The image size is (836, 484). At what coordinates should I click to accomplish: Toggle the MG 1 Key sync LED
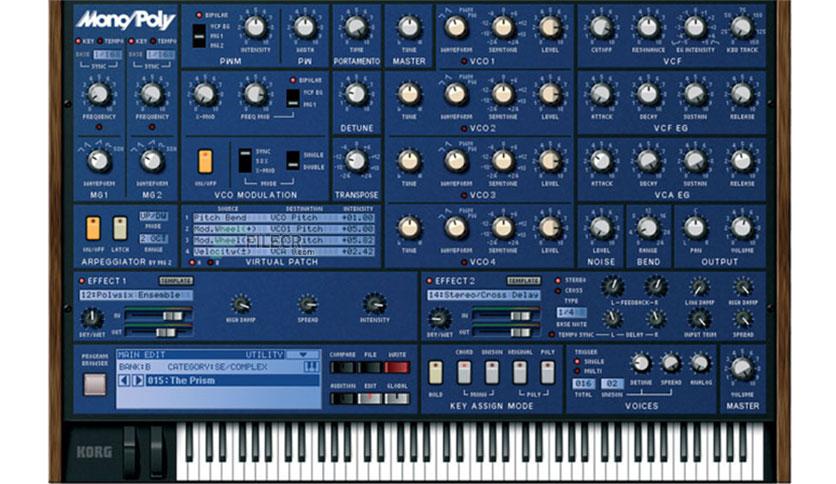(x=78, y=41)
